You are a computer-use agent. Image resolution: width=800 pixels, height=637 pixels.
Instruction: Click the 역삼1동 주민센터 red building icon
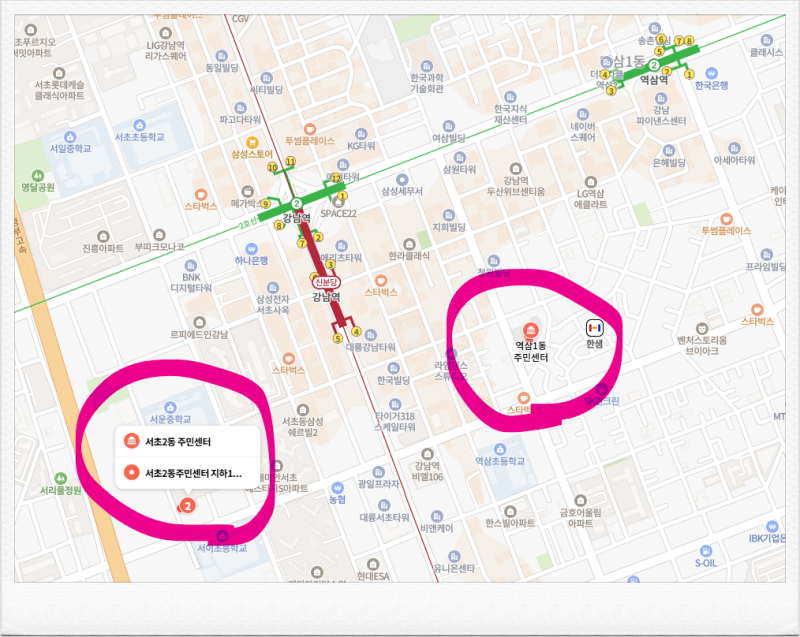531,330
